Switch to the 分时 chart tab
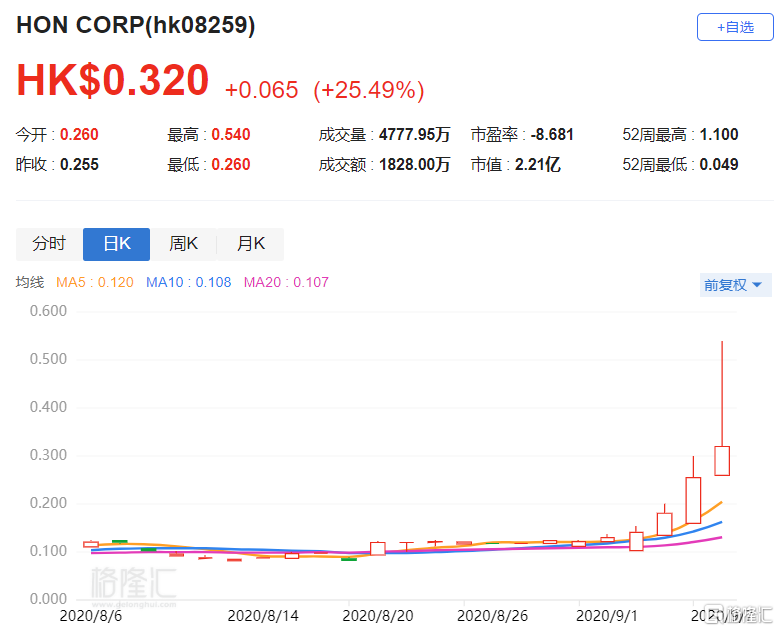 coord(49,244)
